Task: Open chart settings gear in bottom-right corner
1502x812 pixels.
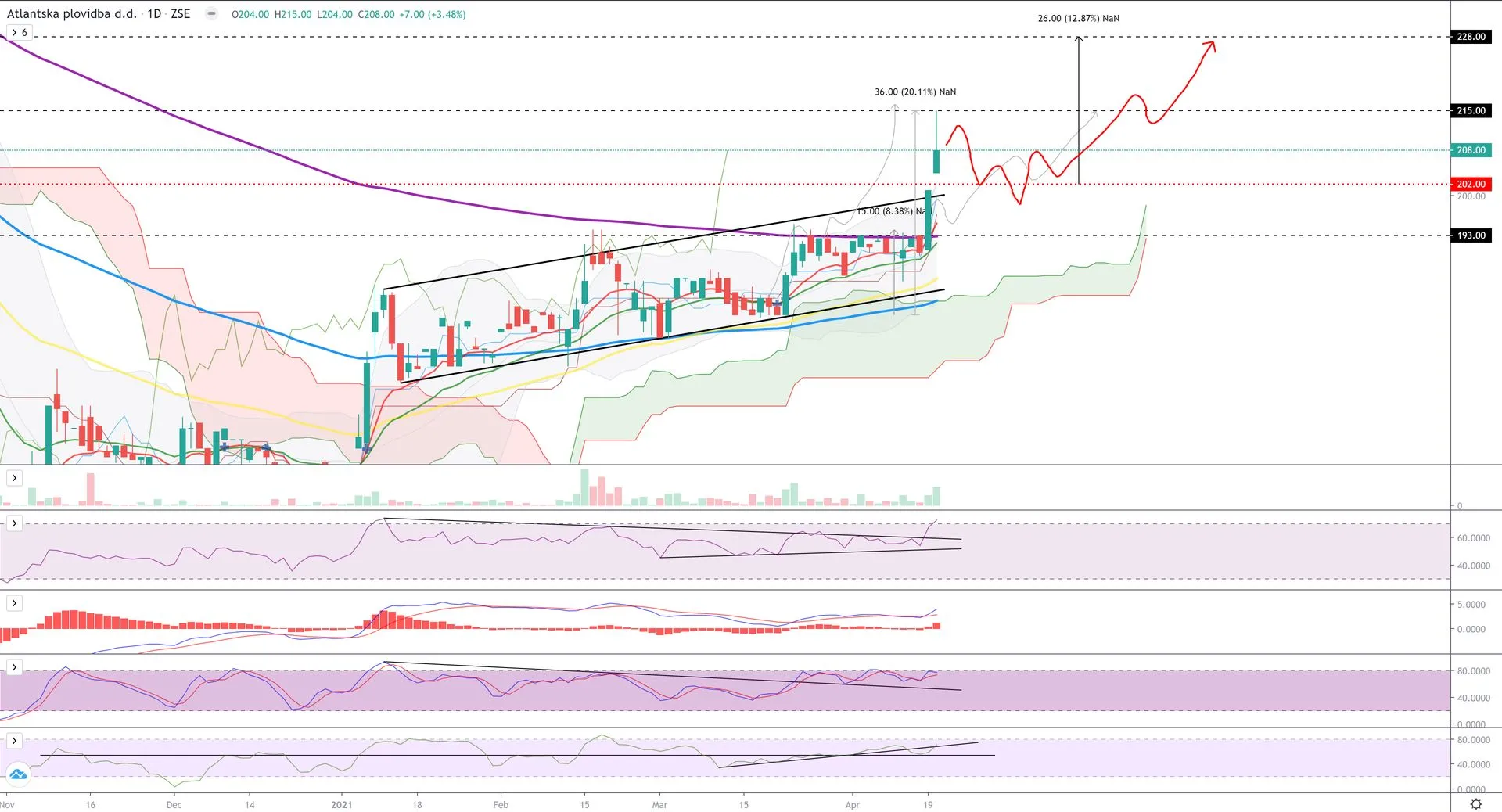Action: (1475, 803)
